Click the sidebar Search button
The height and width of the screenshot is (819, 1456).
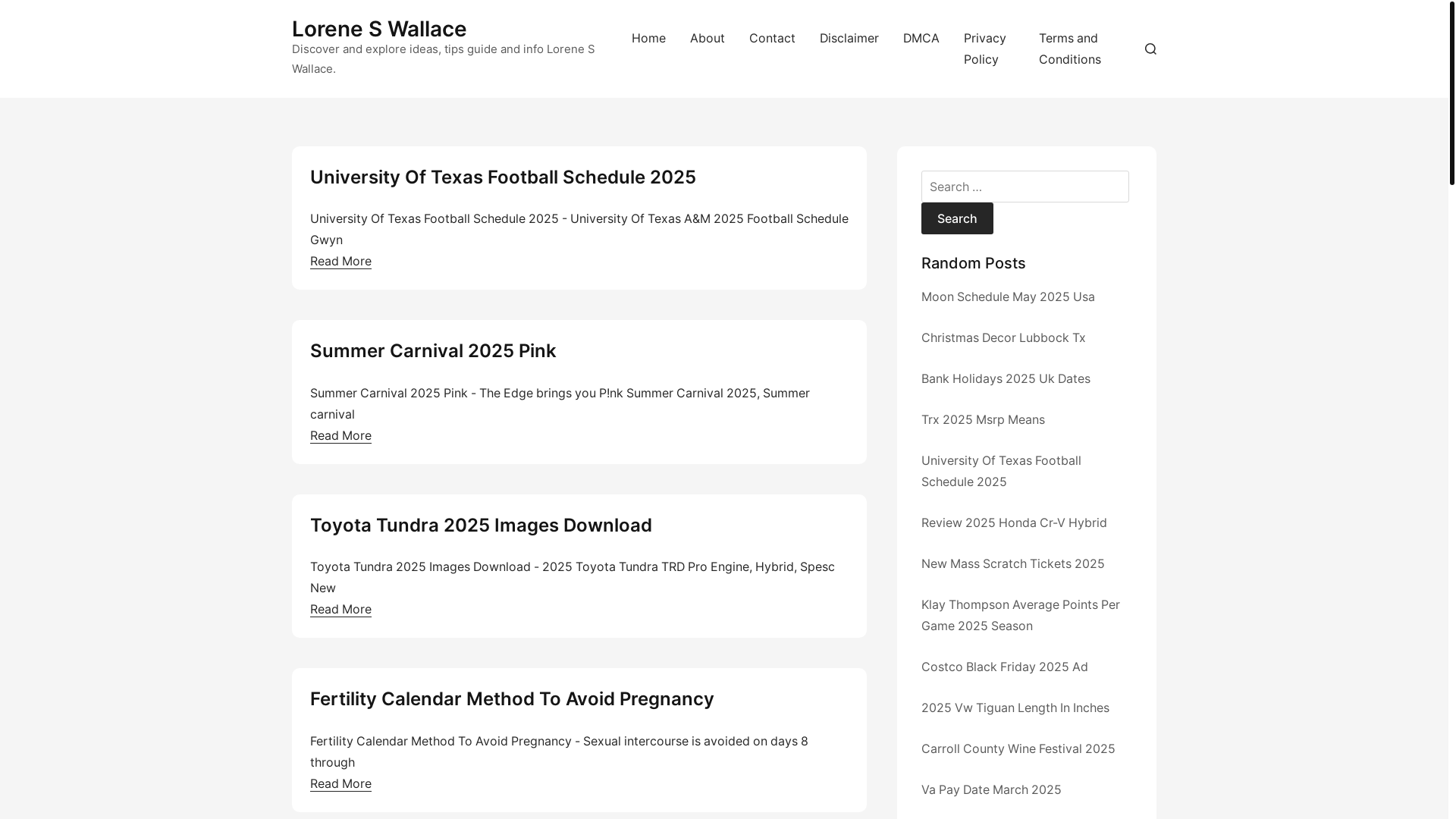(957, 218)
